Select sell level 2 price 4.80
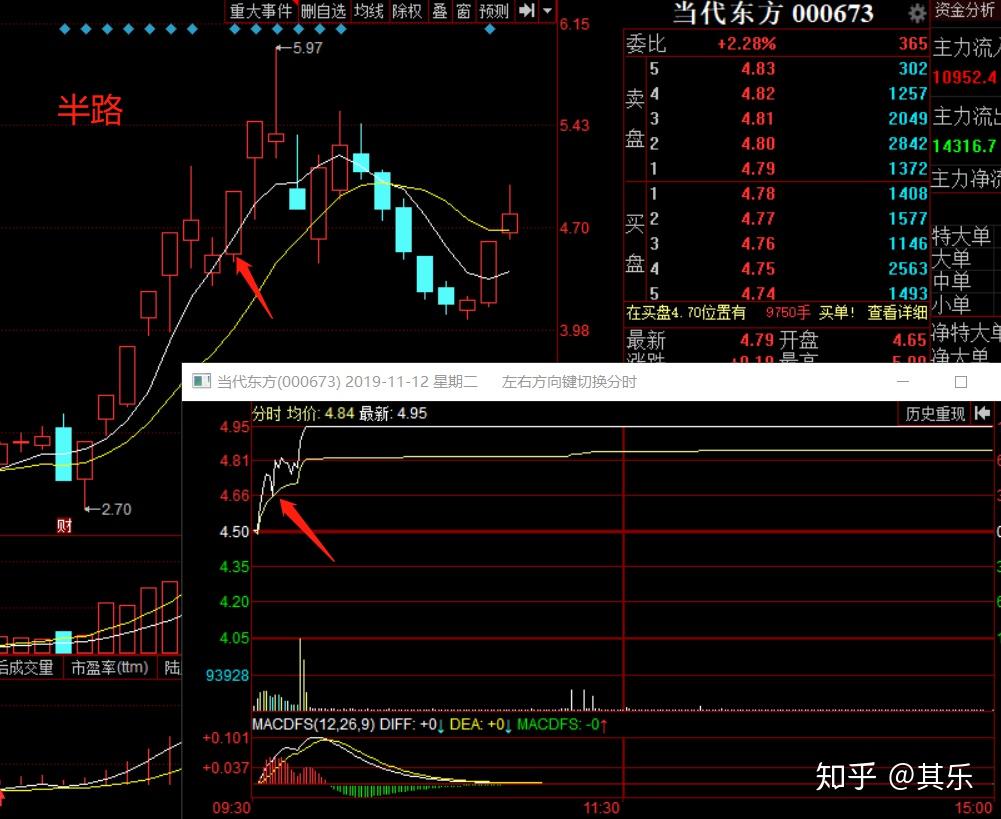The image size is (1001, 819). coord(758,143)
